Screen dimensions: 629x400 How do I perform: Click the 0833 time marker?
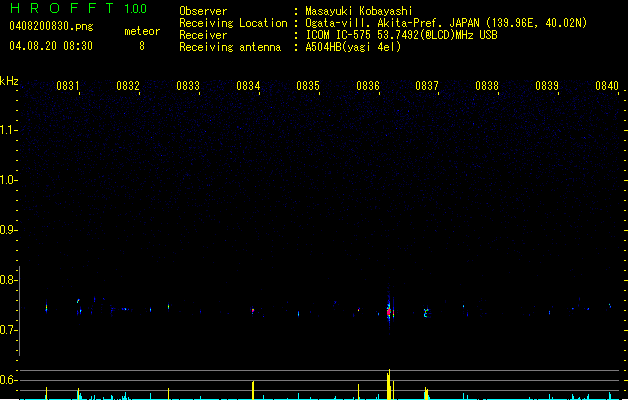click(x=188, y=86)
